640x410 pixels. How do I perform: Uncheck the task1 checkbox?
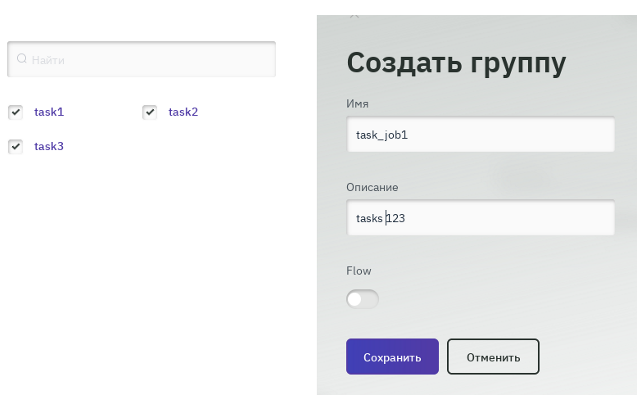(16, 112)
